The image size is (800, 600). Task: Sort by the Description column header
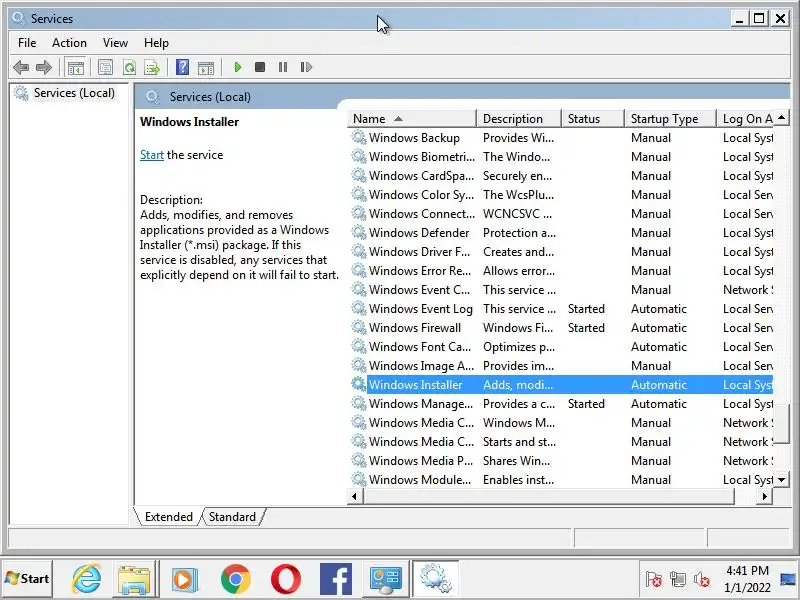pyautogui.click(x=519, y=119)
